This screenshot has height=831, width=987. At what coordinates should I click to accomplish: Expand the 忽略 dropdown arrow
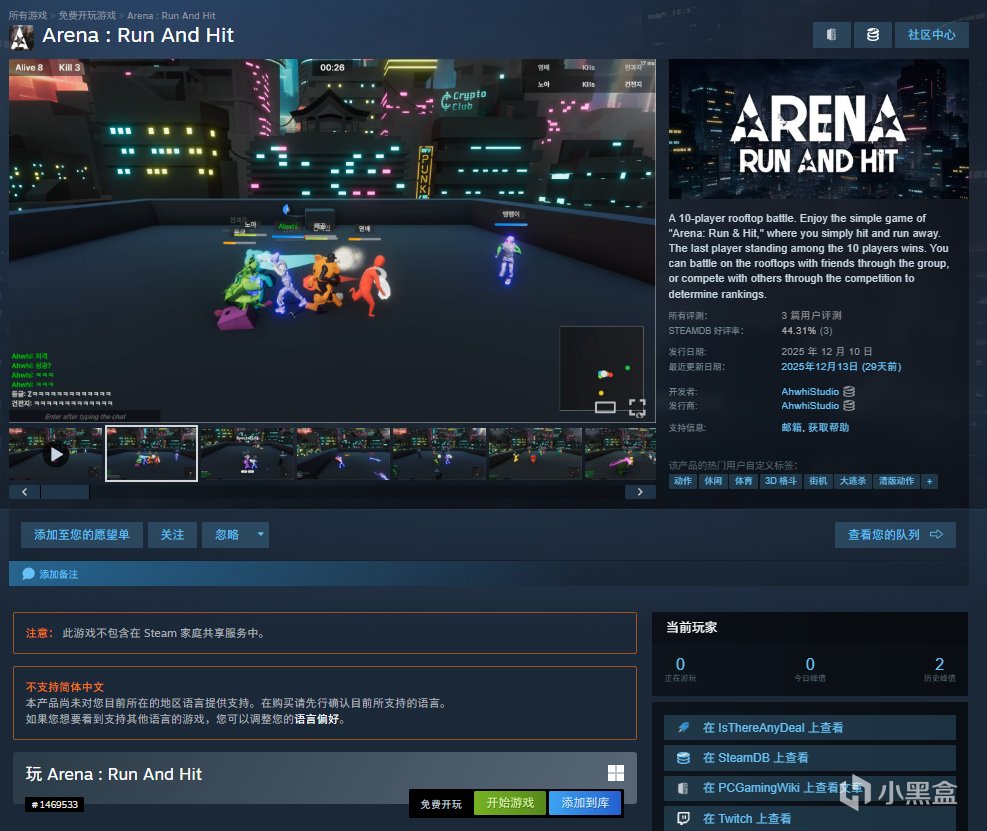click(261, 534)
